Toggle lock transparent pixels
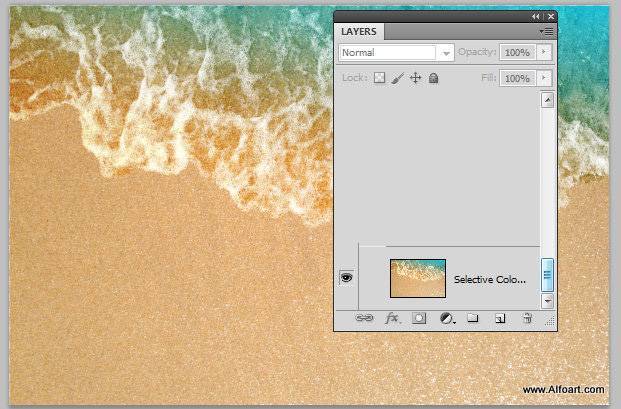The width and height of the screenshot is (621, 409). tap(380, 78)
